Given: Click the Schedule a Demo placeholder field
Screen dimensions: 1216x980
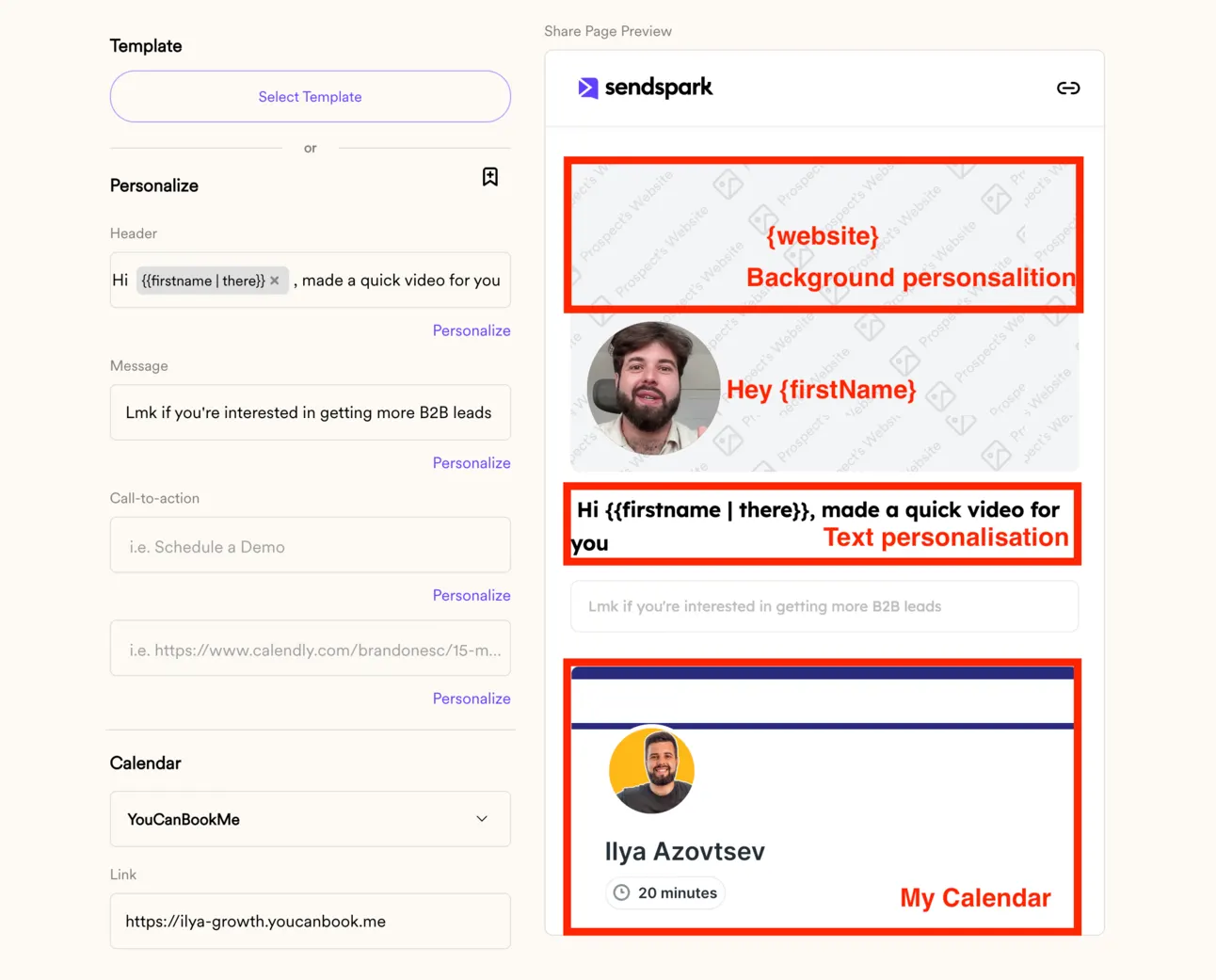Looking at the screenshot, I should [310, 545].
